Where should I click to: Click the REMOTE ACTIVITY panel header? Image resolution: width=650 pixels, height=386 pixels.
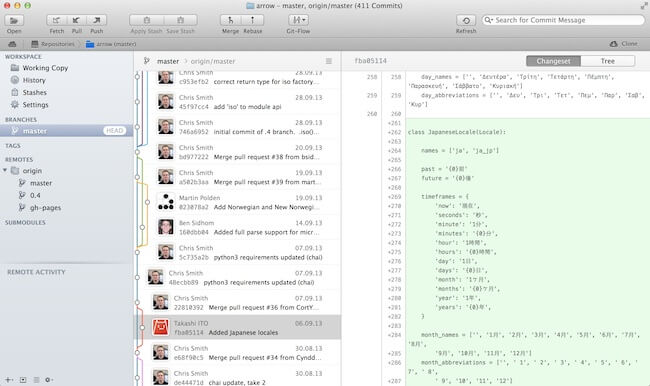(36, 272)
